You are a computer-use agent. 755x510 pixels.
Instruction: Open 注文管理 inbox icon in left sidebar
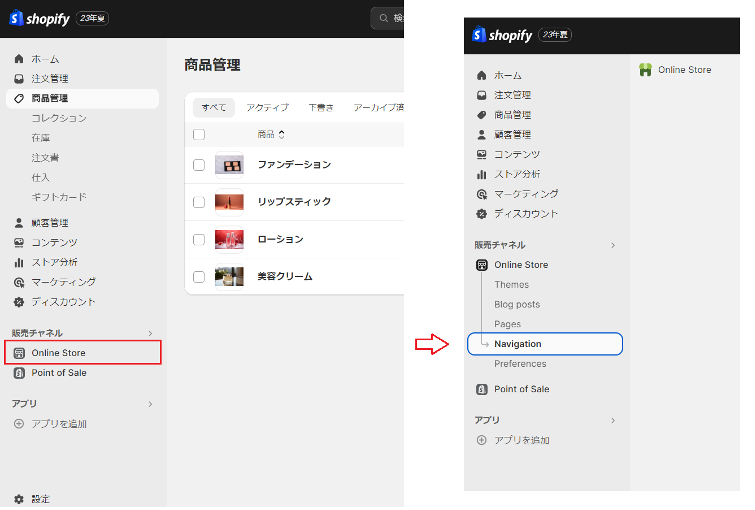click(19, 78)
